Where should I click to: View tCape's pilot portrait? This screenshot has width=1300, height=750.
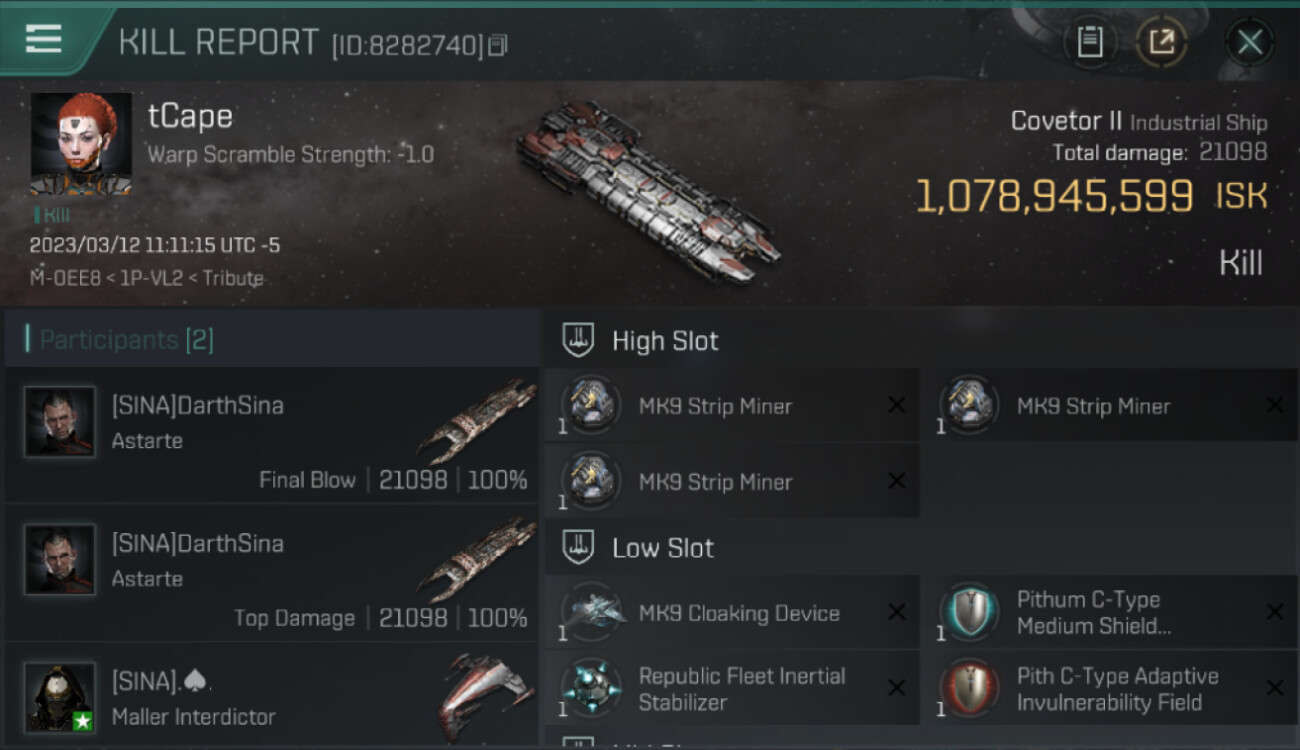81,143
